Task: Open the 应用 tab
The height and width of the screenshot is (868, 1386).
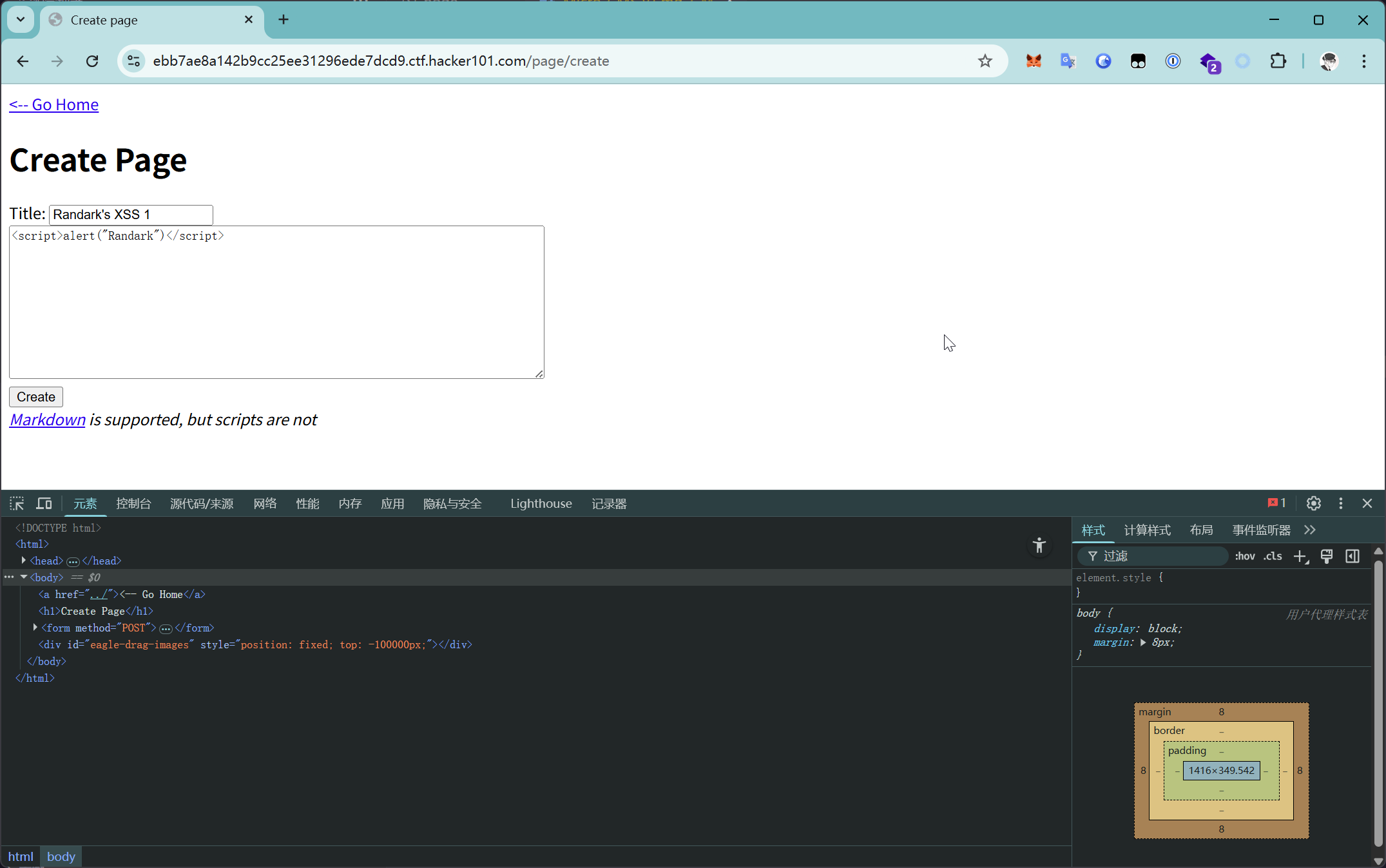Action: click(x=392, y=504)
